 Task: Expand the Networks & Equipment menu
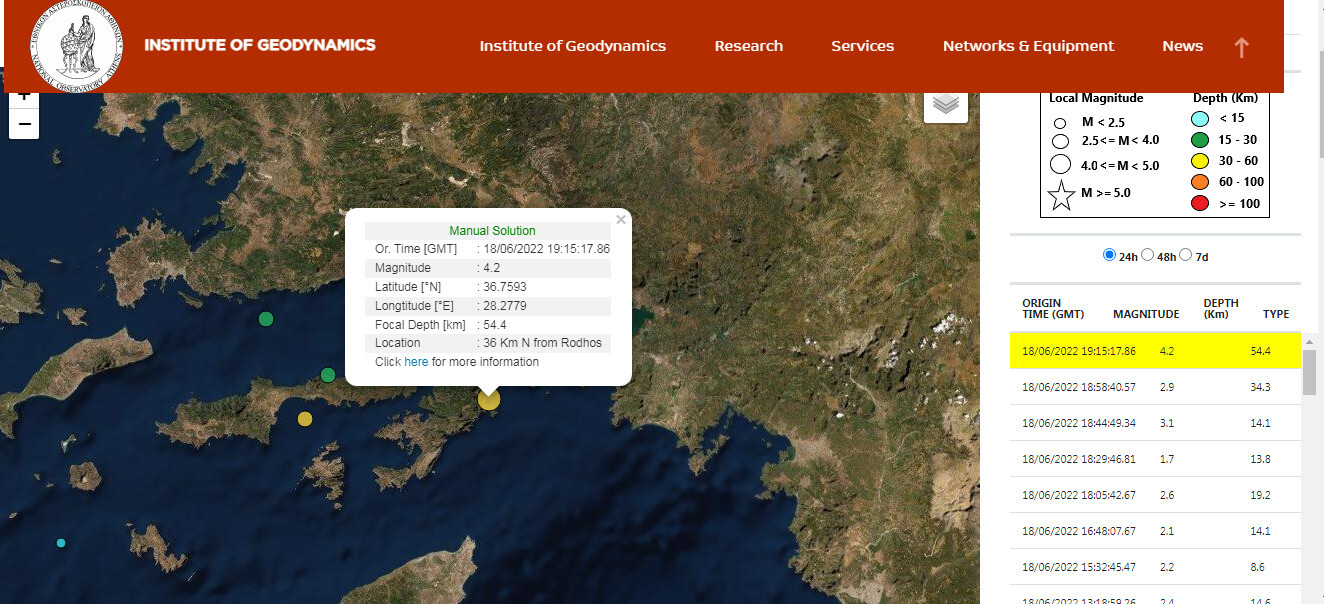pos(1028,46)
